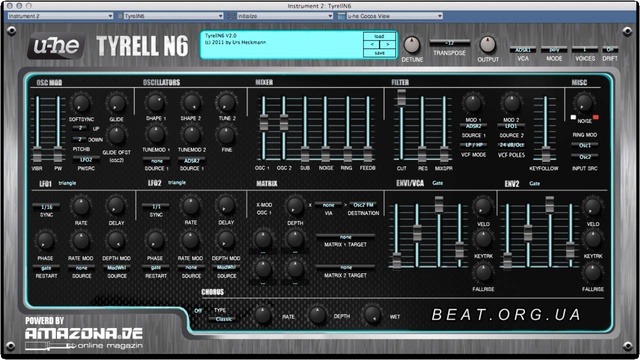Open the VCF MODE LP/HP selector

pos(473,145)
